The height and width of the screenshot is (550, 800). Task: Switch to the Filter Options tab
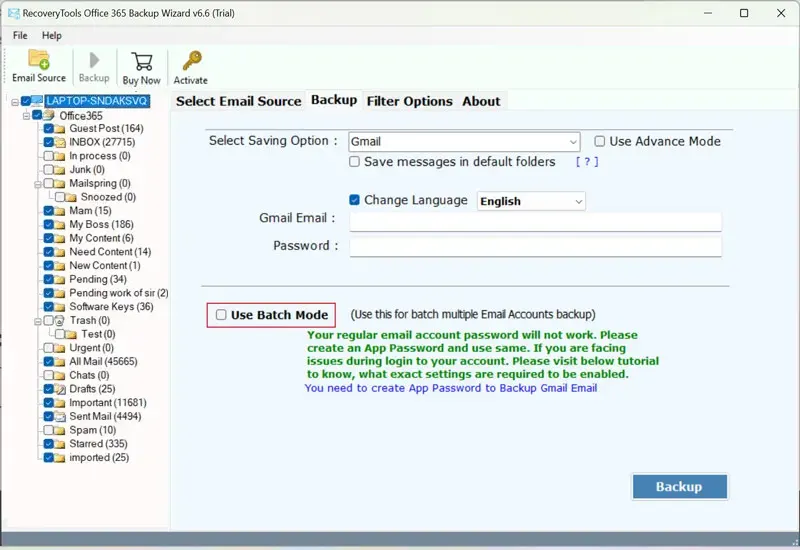[409, 101]
